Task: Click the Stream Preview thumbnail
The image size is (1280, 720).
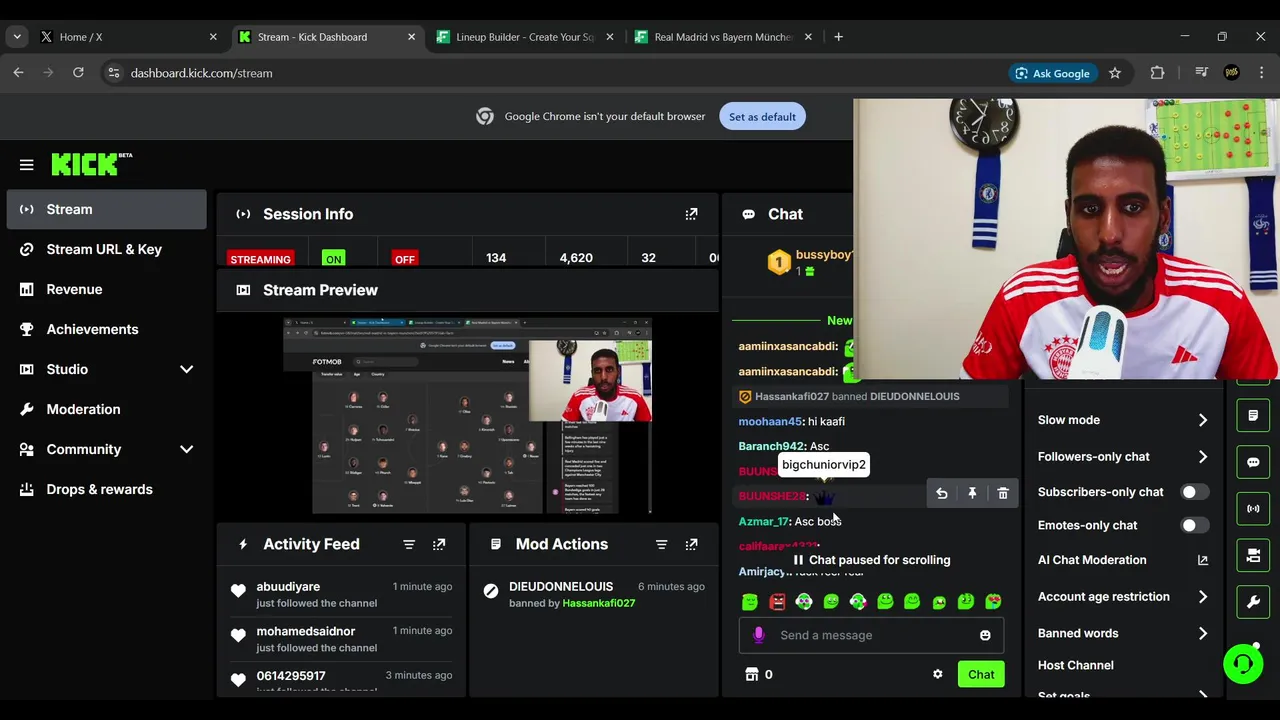Action: coord(467,416)
